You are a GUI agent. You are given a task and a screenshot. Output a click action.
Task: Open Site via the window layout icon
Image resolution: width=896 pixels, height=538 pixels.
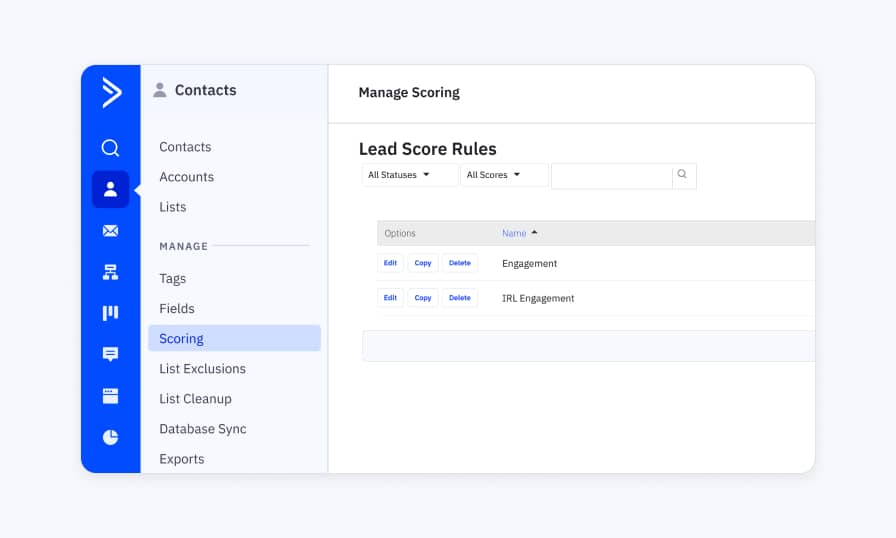[110, 396]
